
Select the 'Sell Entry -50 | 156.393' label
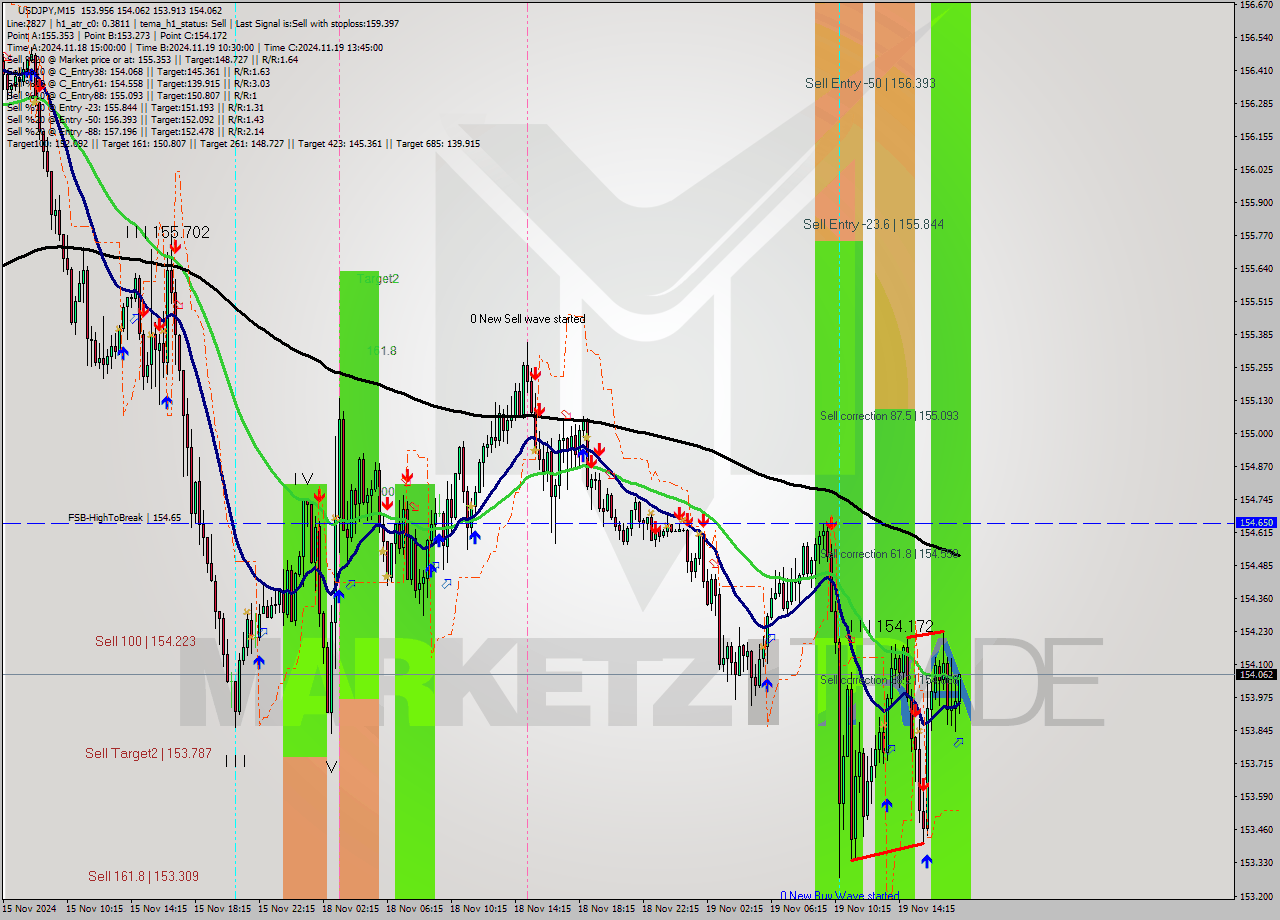[870, 83]
